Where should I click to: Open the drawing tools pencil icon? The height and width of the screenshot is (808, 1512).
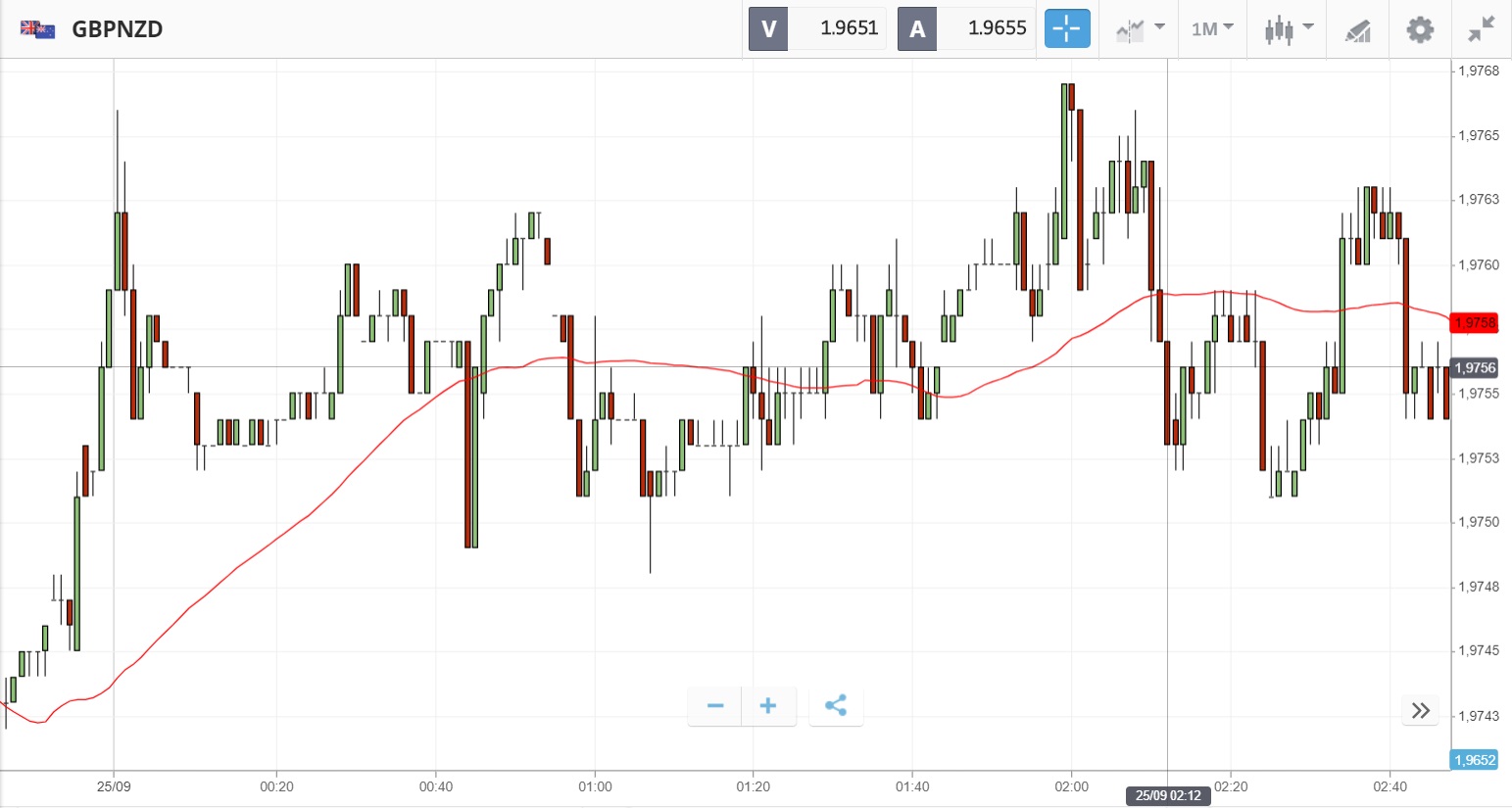point(1357,30)
